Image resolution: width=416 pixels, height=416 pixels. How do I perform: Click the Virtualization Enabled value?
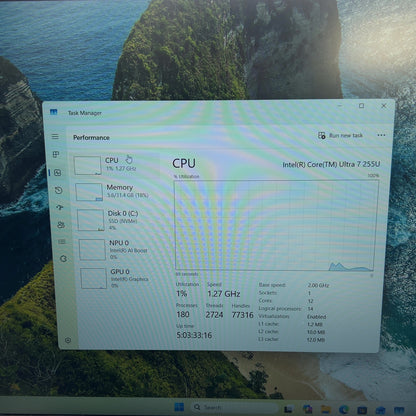tap(317, 317)
